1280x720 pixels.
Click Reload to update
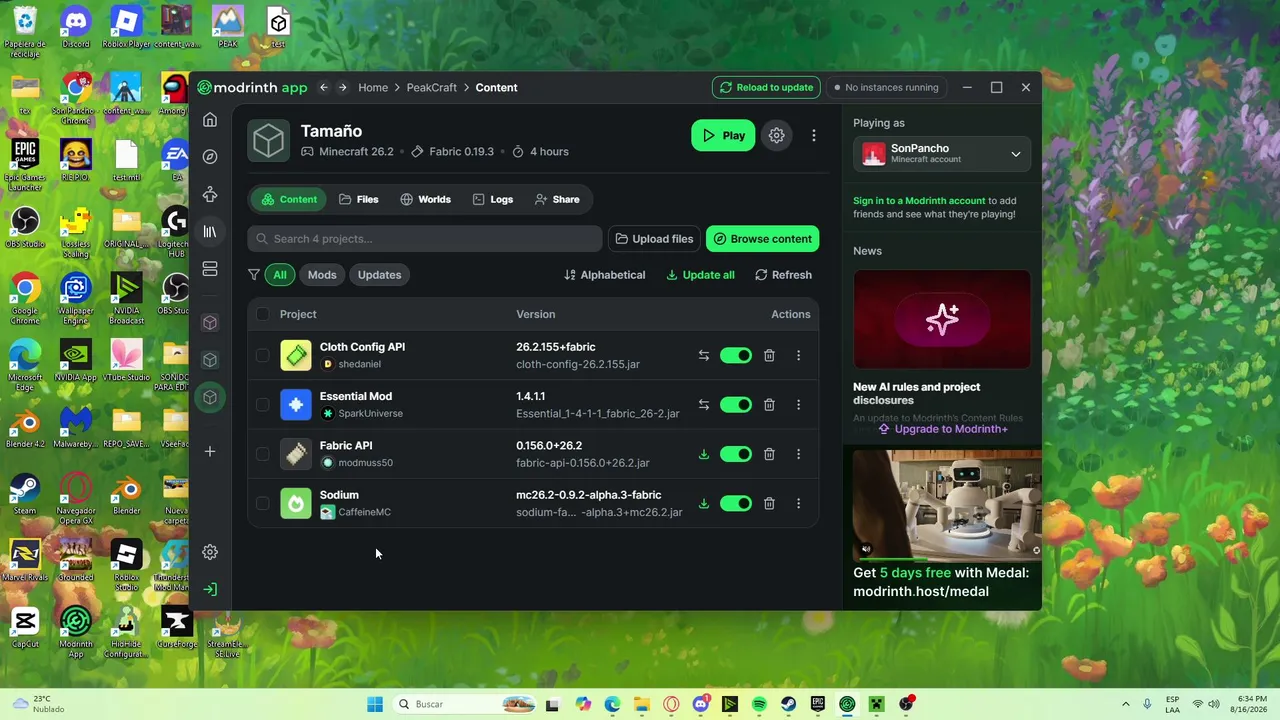[x=766, y=87]
